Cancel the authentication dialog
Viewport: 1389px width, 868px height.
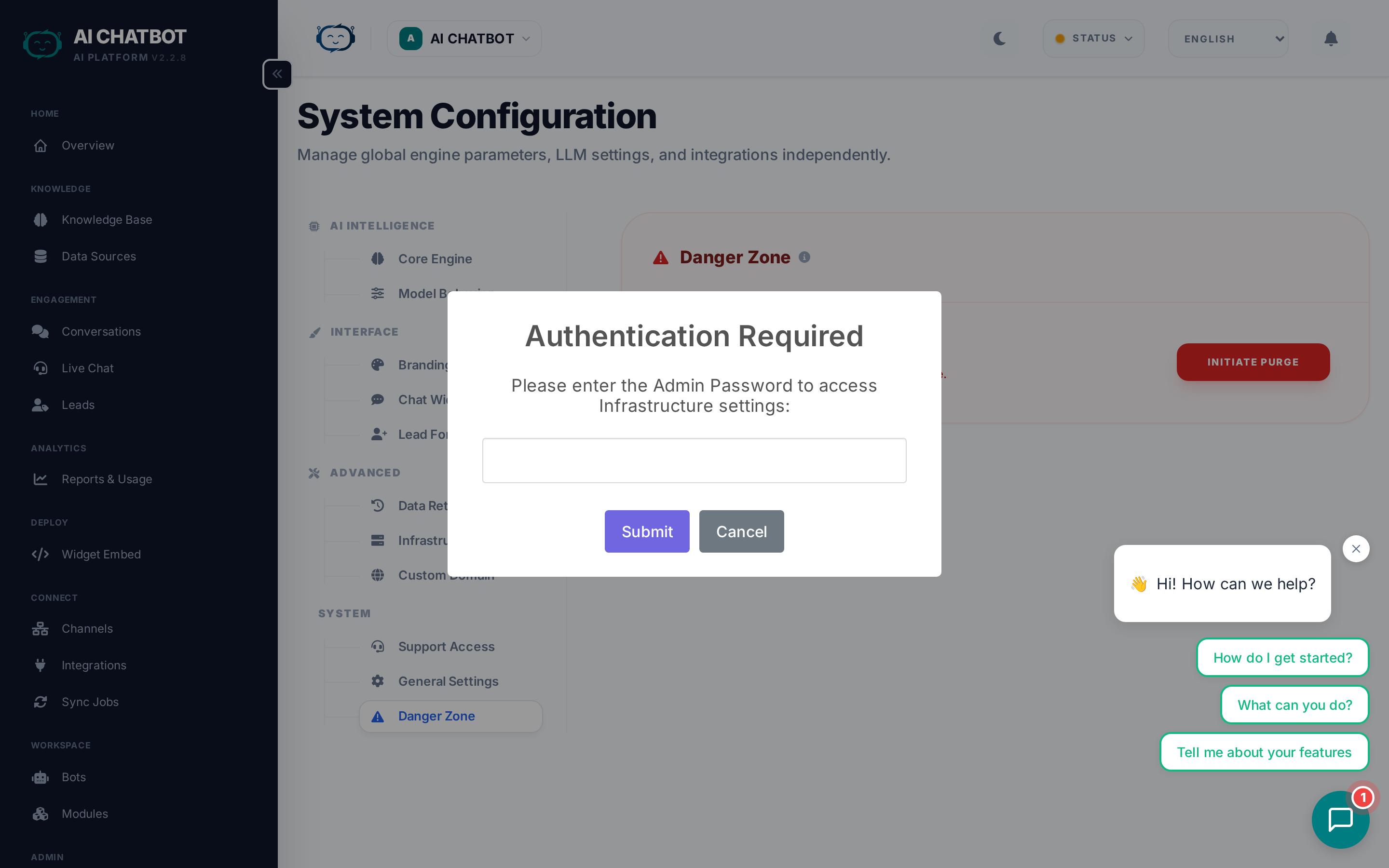741,531
